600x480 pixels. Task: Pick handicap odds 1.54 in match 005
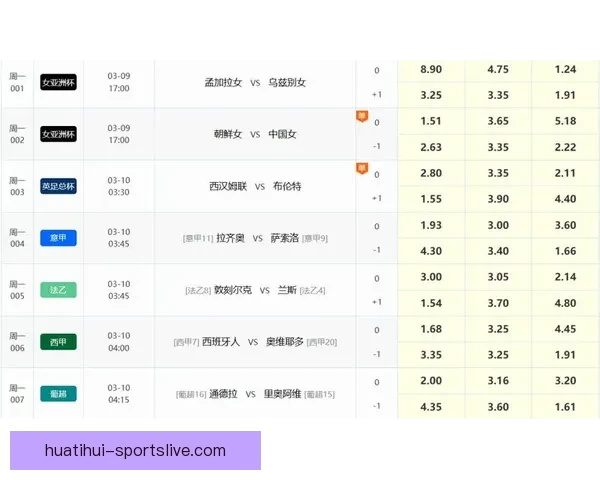point(431,303)
